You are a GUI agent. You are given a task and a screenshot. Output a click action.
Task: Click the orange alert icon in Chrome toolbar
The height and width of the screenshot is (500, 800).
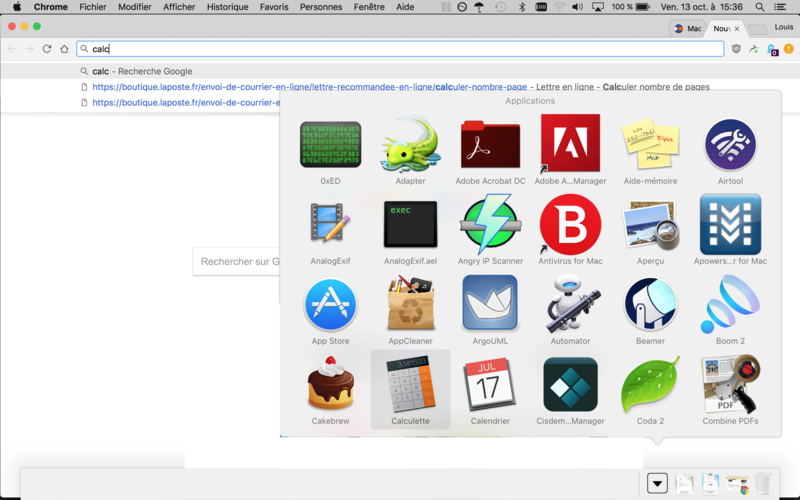coord(789,49)
